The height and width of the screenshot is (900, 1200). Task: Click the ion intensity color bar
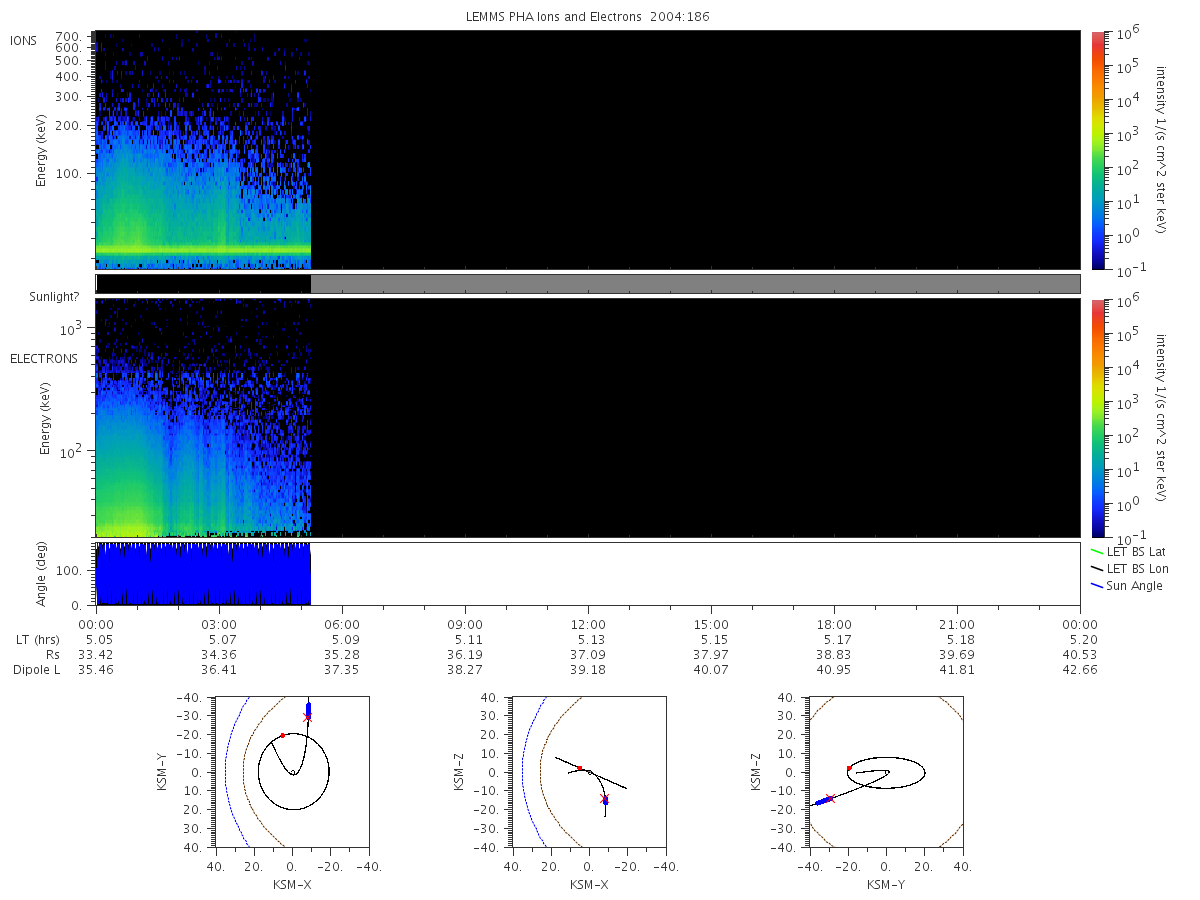point(1098,150)
